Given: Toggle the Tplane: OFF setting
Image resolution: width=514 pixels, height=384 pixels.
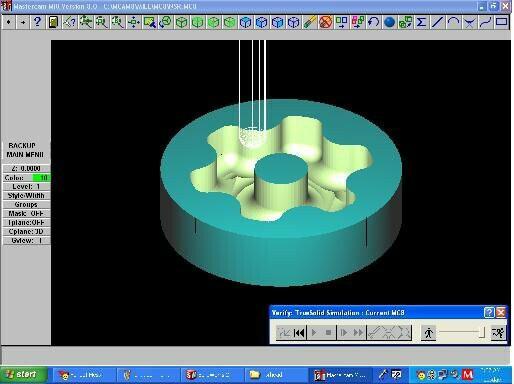Looking at the screenshot, I should click(x=26, y=222).
